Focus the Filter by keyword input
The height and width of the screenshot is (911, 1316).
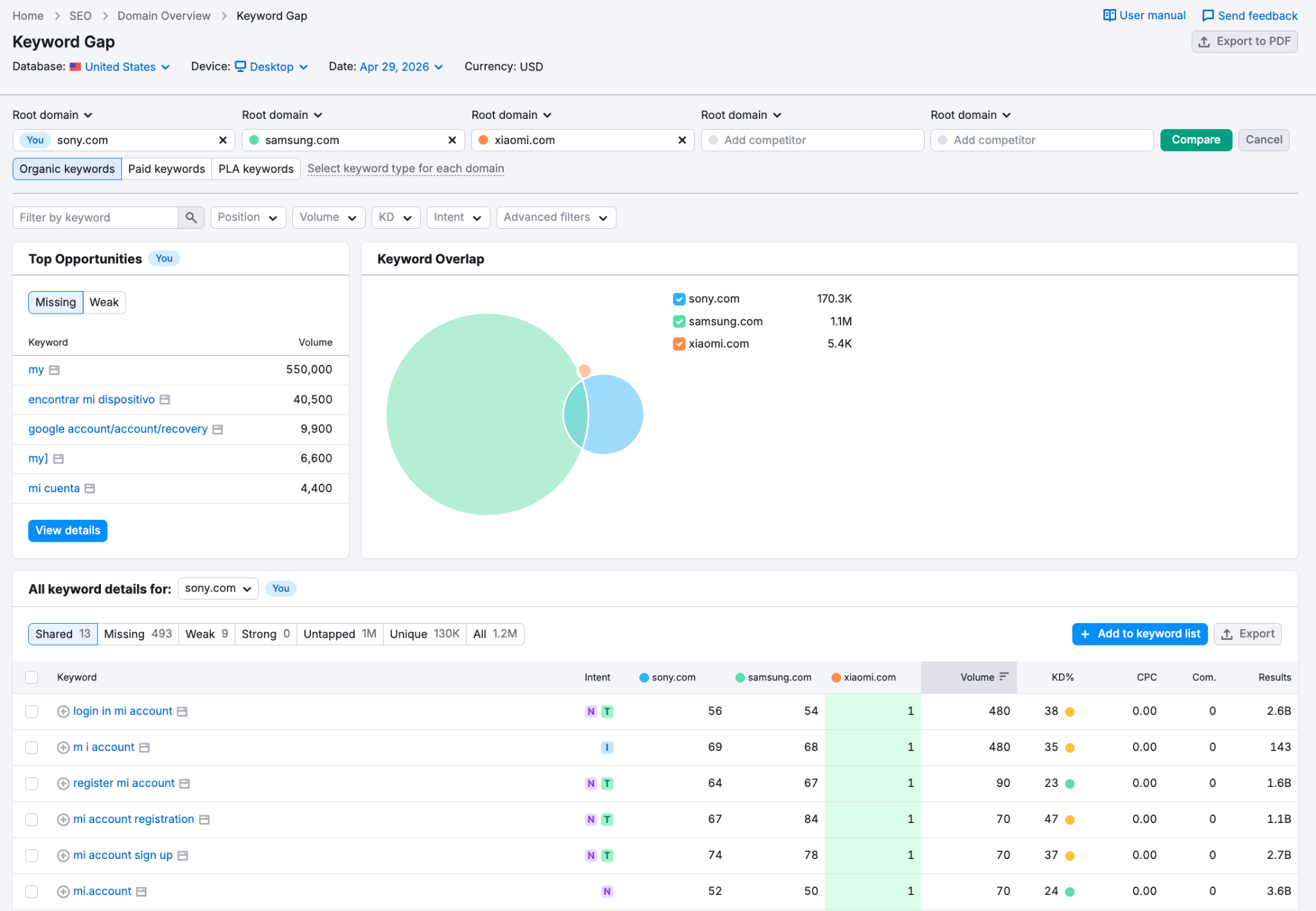pyautogui.click(x=95, y=218)
